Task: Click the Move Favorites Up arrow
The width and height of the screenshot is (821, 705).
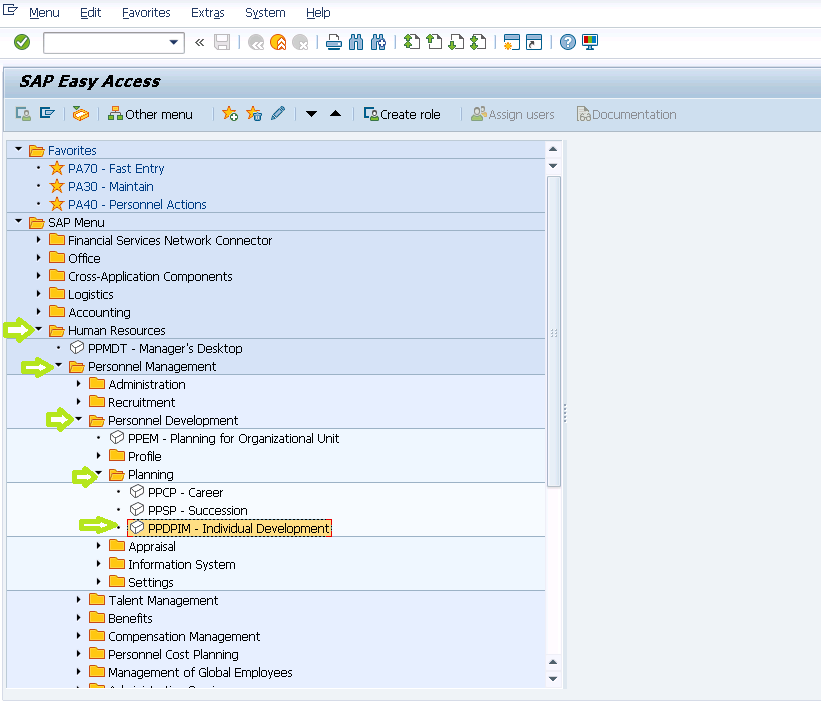Action: point(336,113)
